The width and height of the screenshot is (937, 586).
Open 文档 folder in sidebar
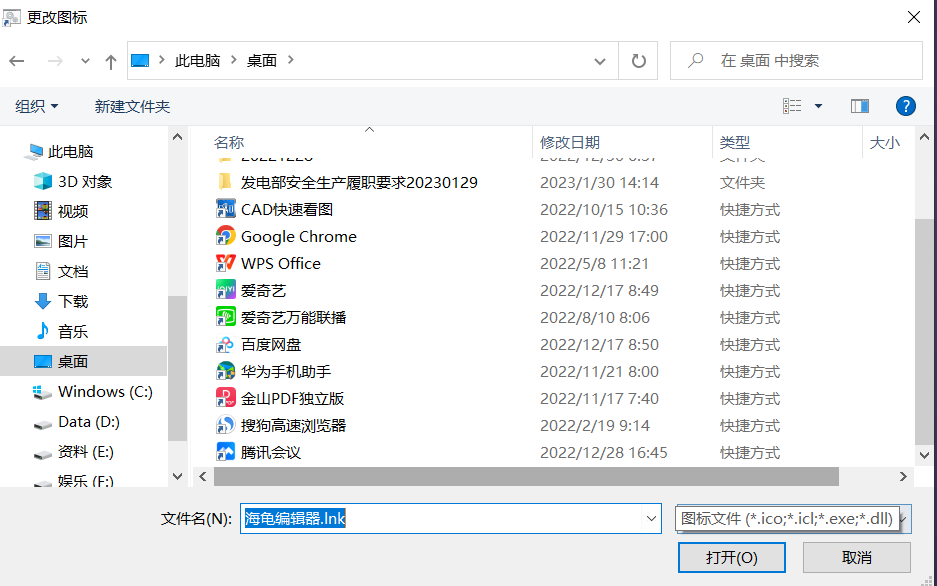(x=72, y=271)
